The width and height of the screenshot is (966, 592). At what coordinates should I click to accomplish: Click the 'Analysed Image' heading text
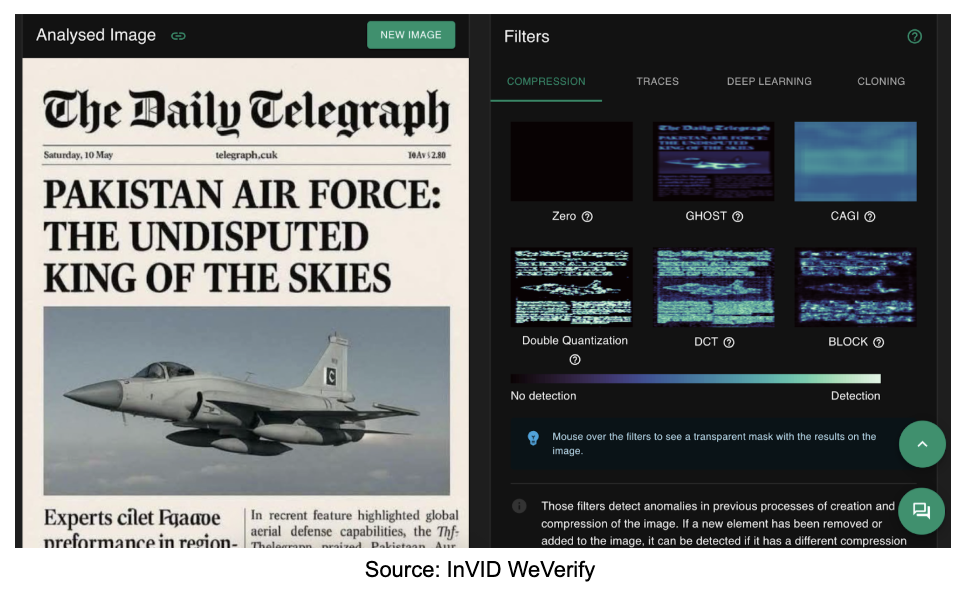(96, 35)
